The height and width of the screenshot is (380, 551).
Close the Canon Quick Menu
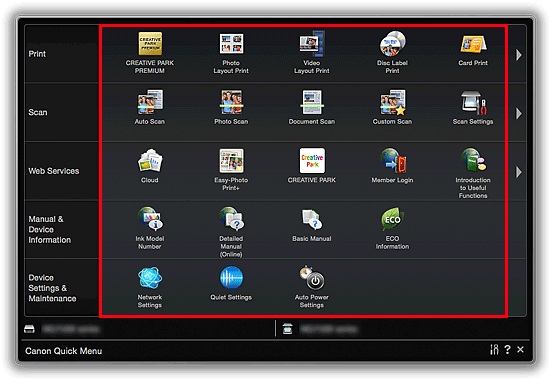tap(520, 349)
